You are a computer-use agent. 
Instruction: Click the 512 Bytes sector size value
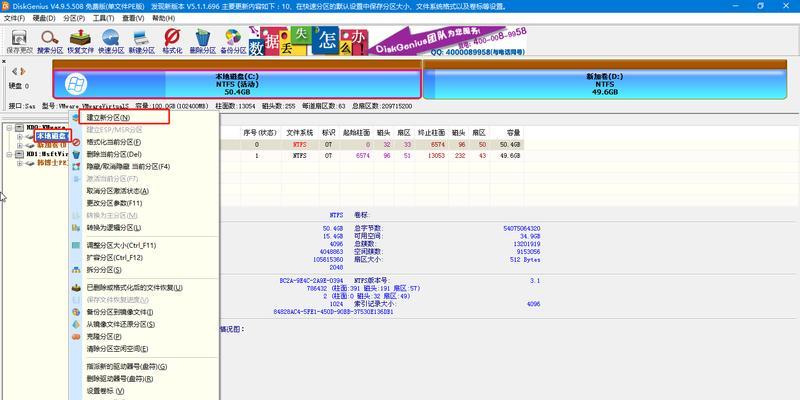point(527,260)
